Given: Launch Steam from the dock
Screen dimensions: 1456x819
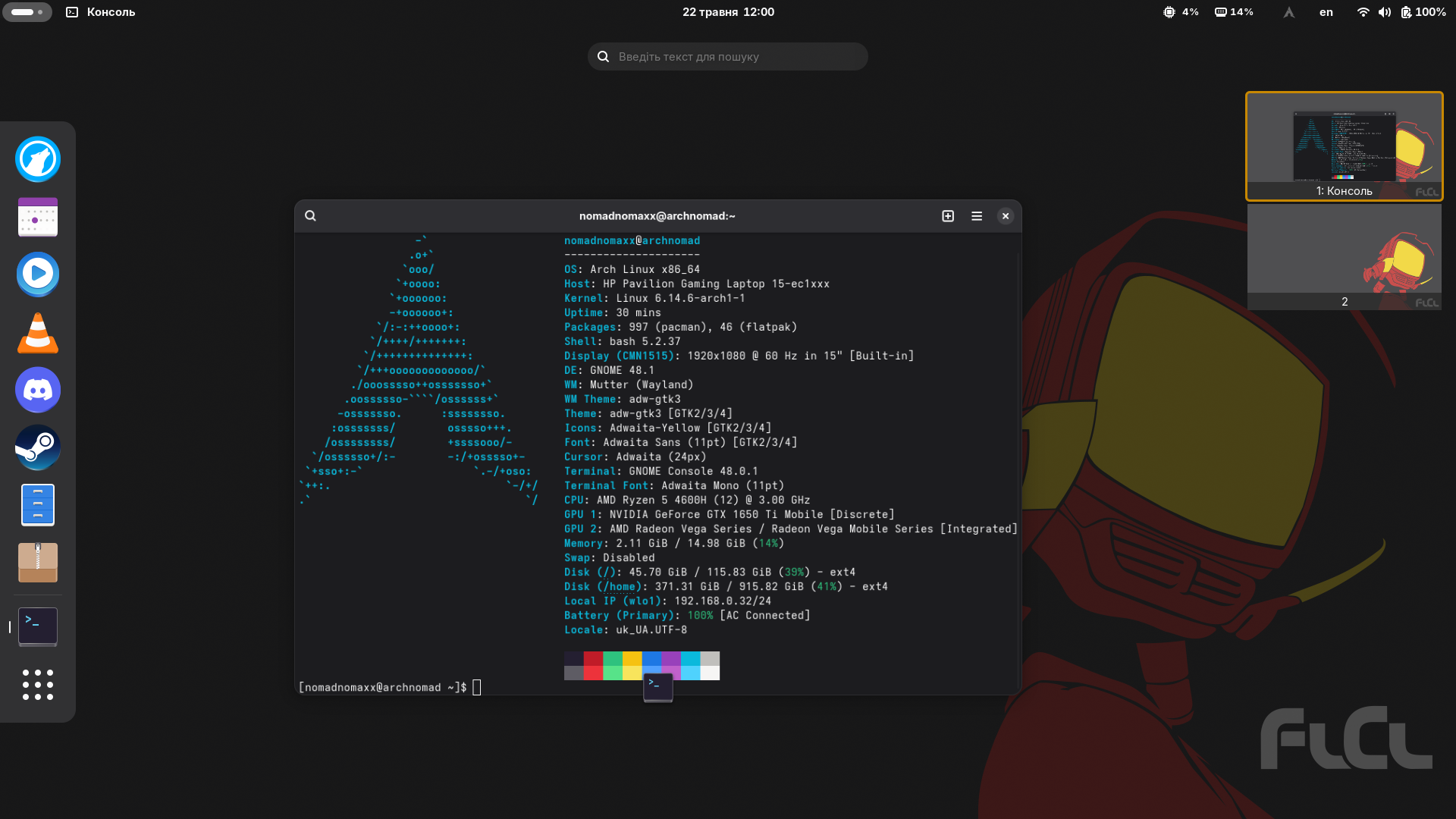Looking at the screenshot, I should (x=38, y=447).
